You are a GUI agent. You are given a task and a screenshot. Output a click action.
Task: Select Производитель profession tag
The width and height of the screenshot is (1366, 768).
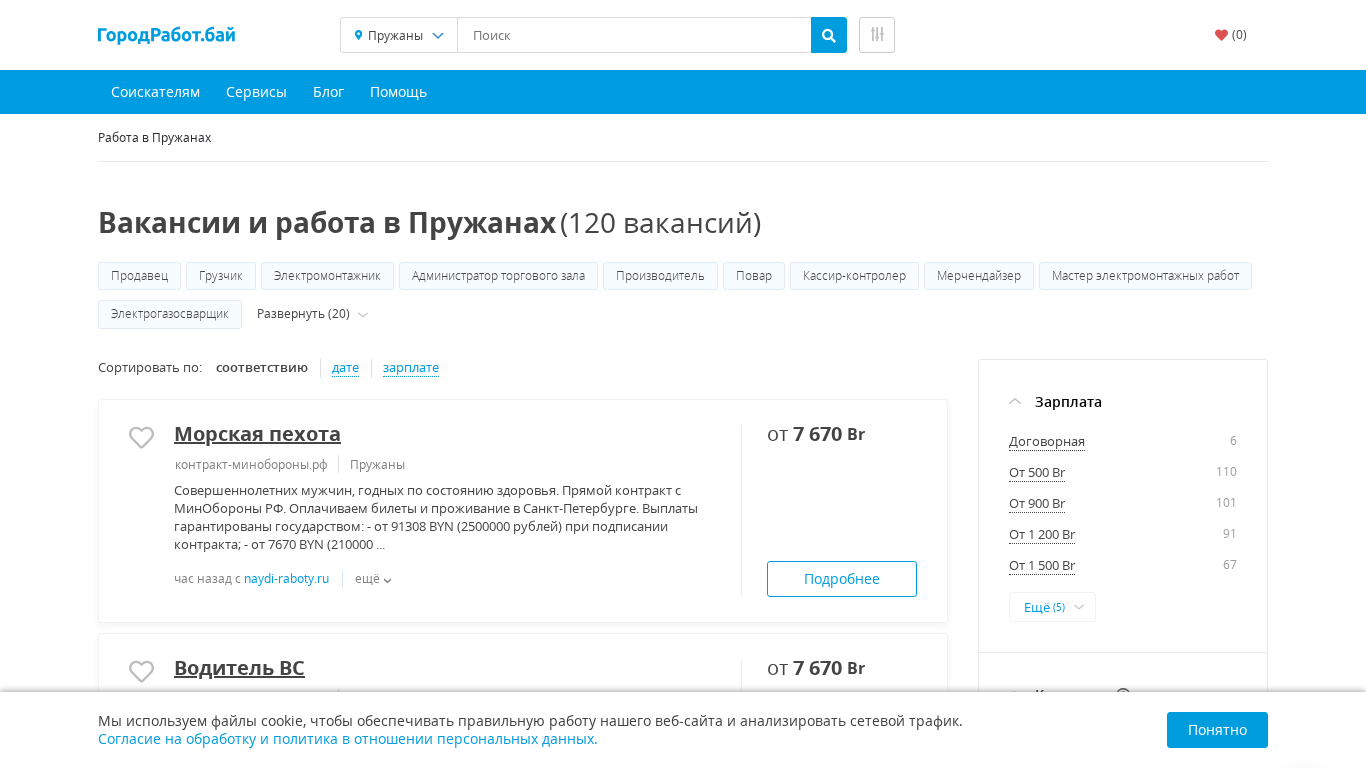tap(660, 276)
